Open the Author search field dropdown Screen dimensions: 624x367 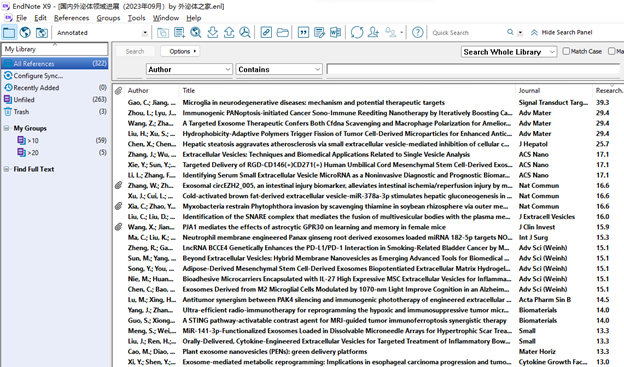(x=228, y=69)
